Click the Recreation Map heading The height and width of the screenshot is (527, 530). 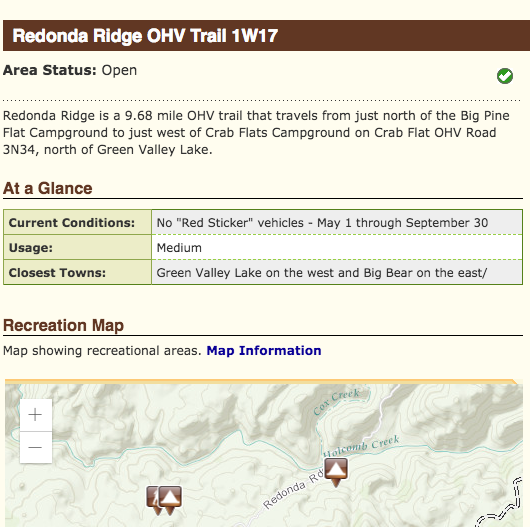(x=64, y=325)
